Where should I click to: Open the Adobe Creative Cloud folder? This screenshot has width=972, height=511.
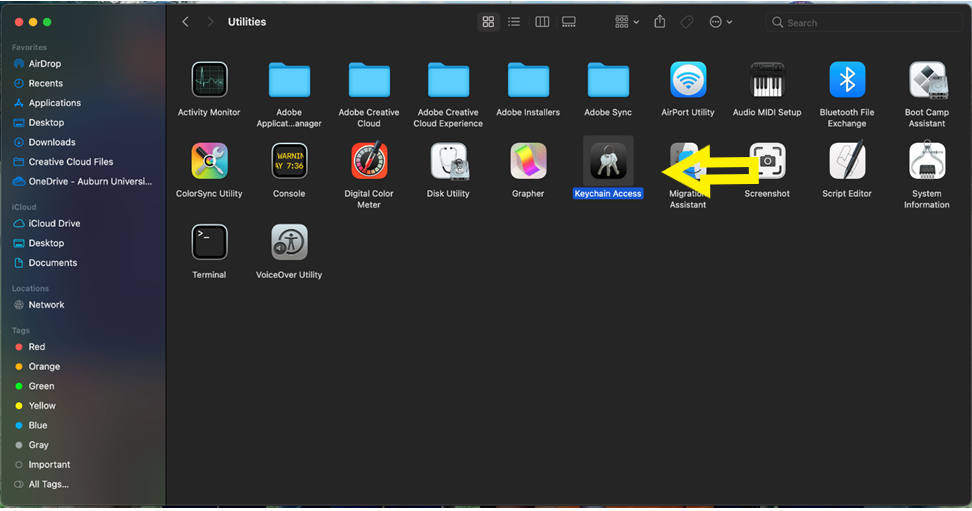click(x=369, y=80)
